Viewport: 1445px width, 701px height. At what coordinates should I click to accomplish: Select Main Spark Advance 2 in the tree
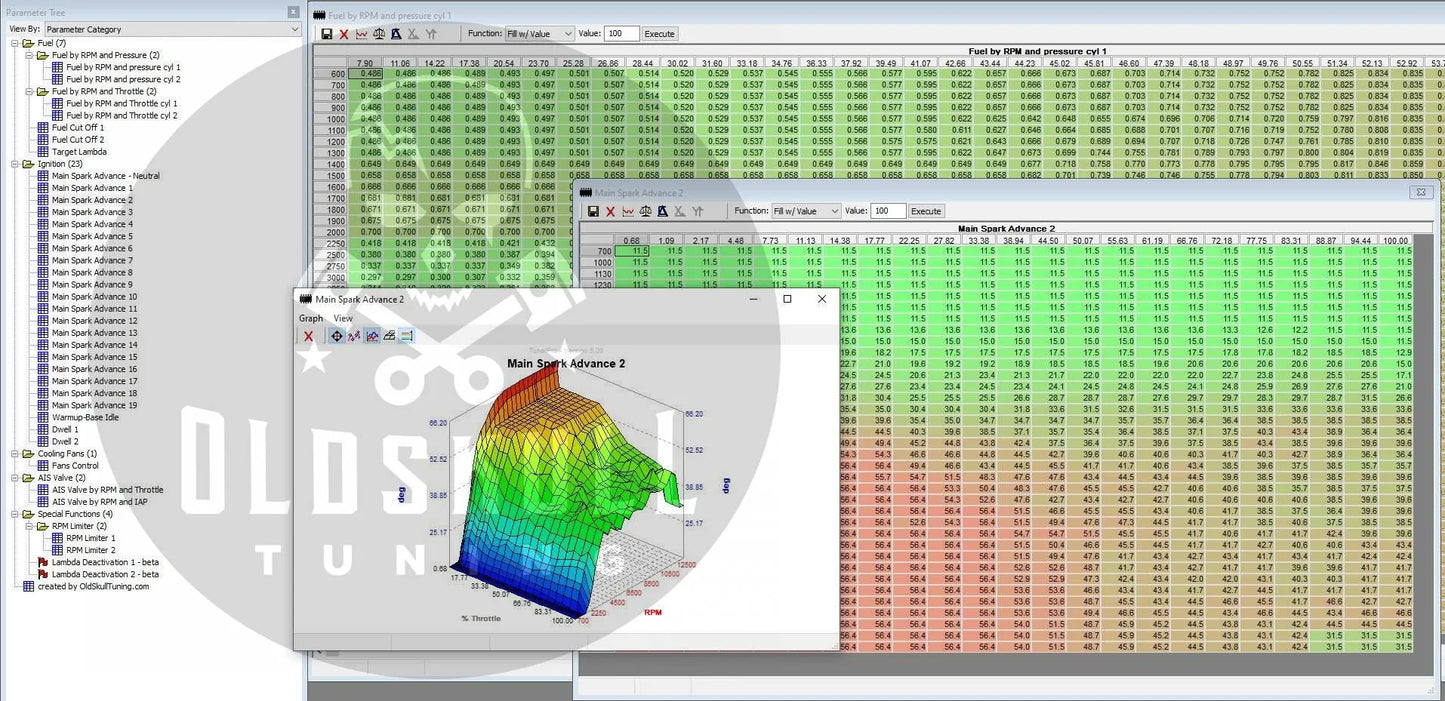(92, 200)
